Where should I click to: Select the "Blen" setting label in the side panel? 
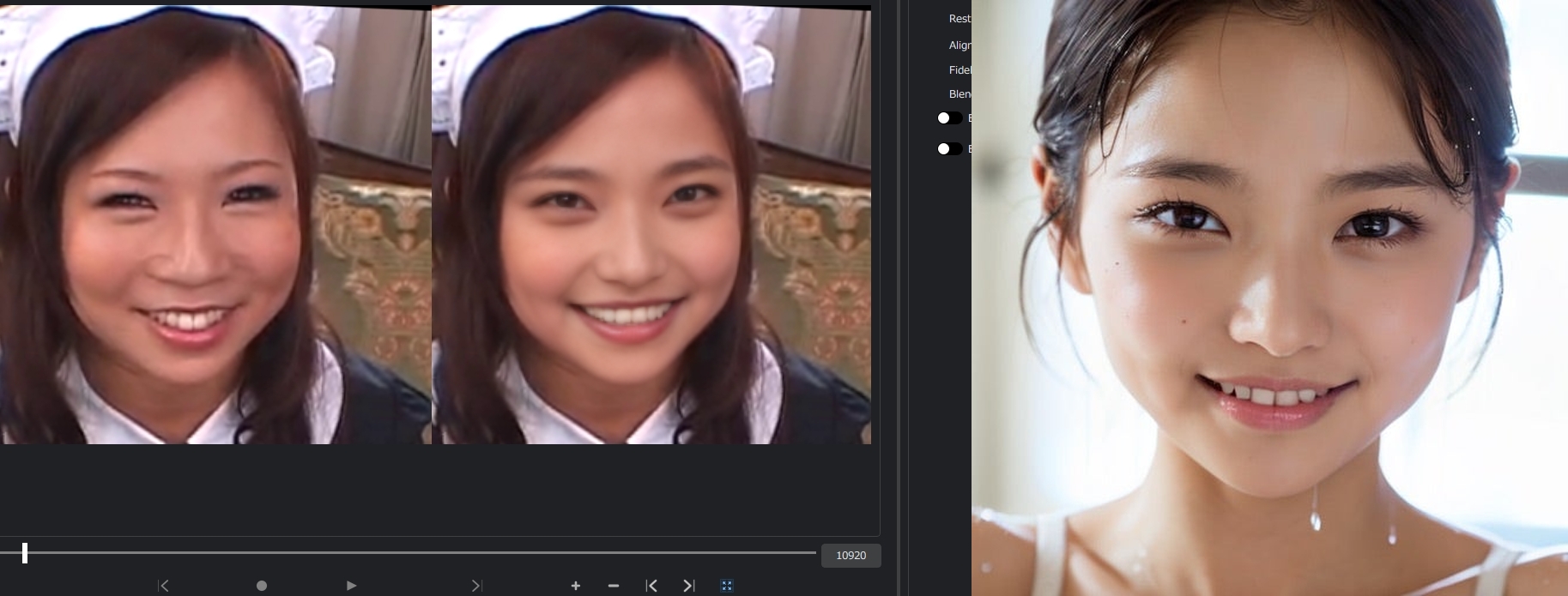(x=960, y=94)
